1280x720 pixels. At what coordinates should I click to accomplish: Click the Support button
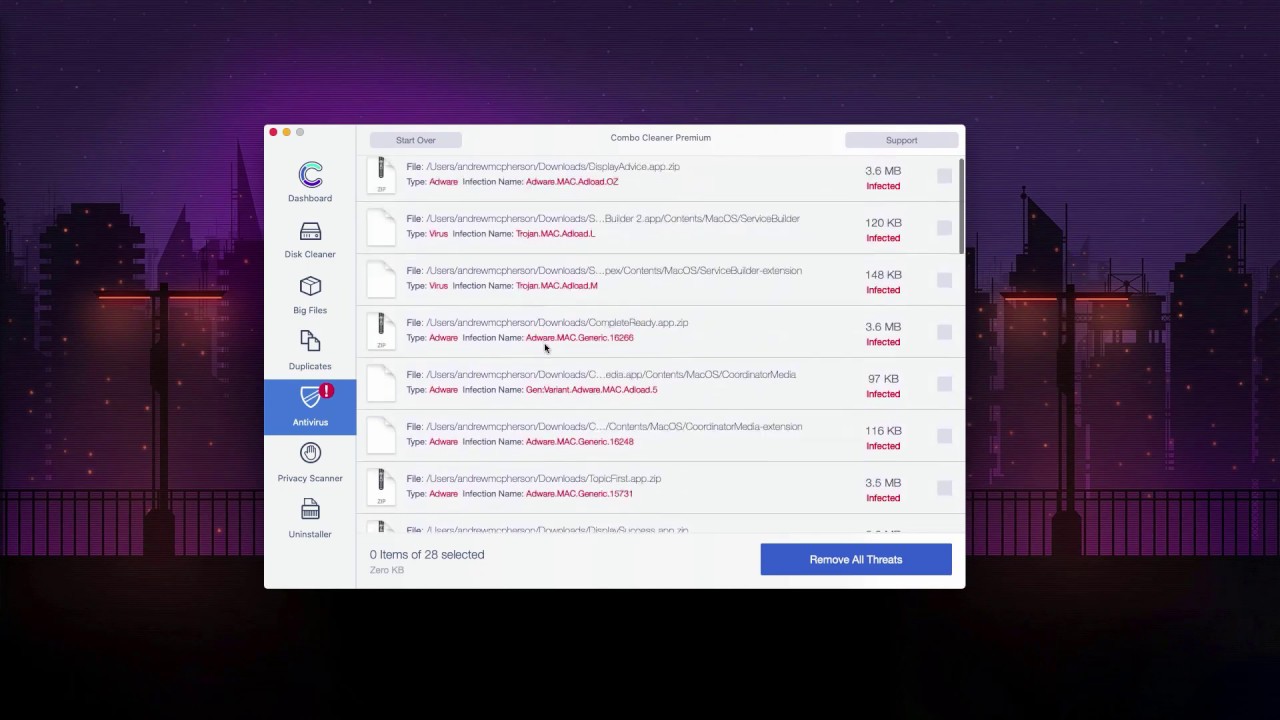point(901,140)
